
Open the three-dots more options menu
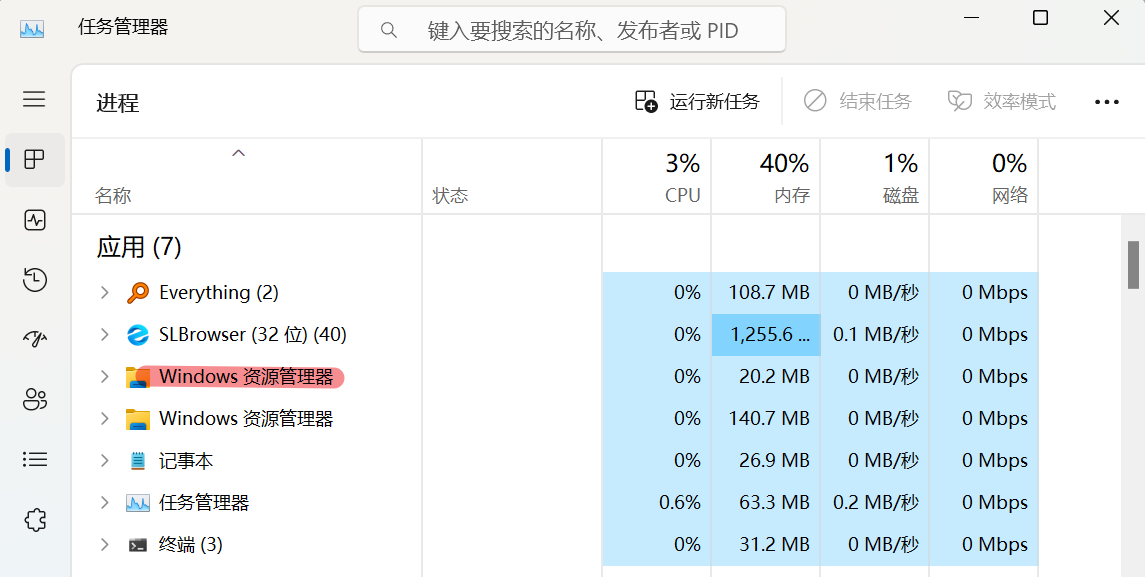click(x=1106, y=102)
